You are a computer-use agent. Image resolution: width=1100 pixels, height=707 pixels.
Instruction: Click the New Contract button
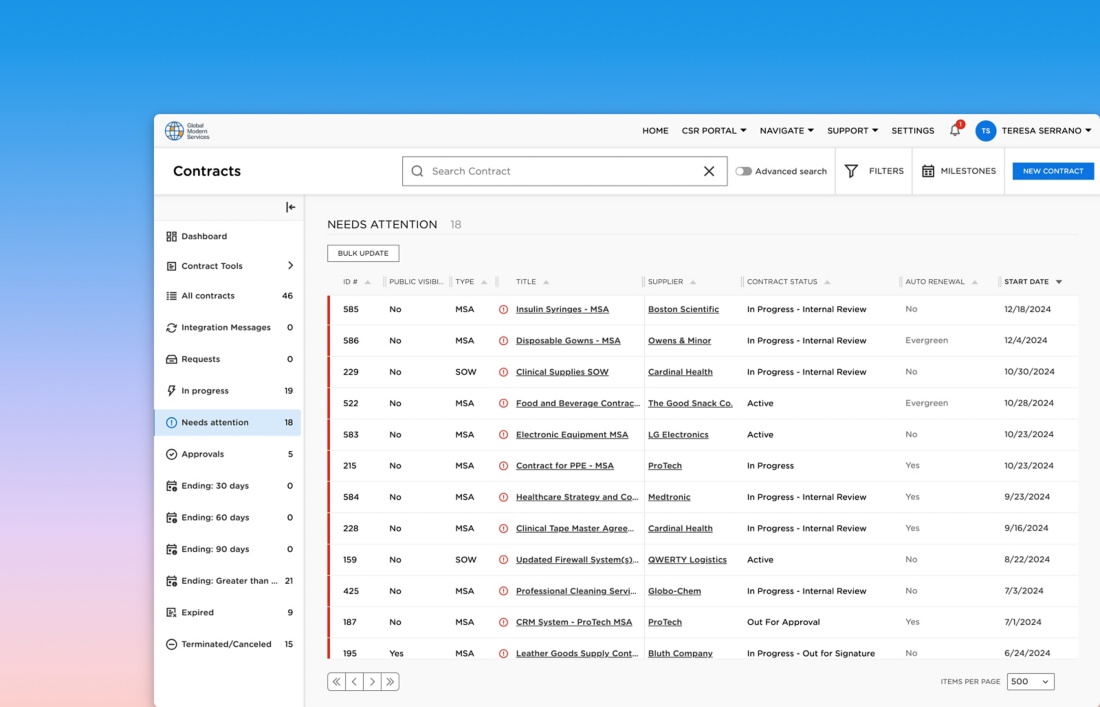1052,171
